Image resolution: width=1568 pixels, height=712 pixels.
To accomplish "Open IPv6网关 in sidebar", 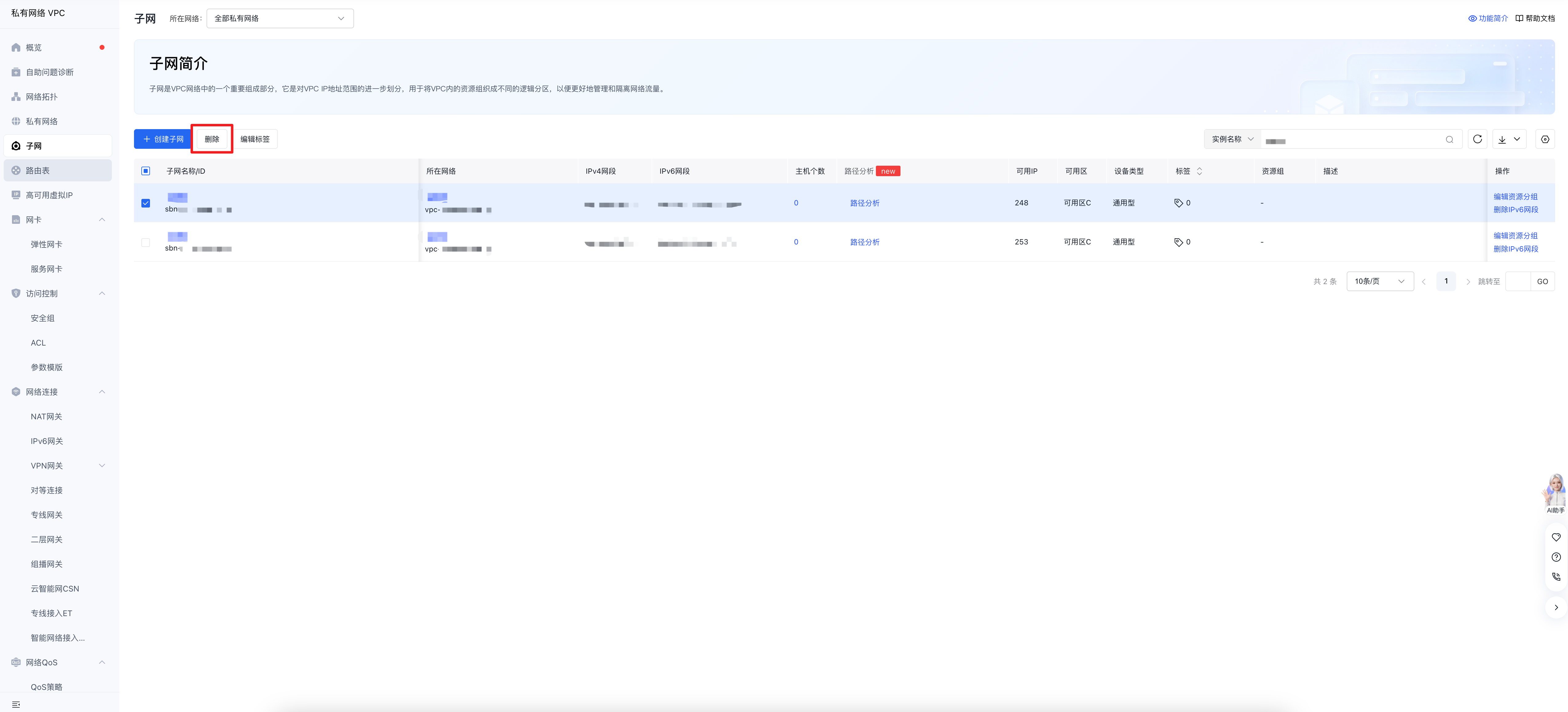I will coord(47,441).
